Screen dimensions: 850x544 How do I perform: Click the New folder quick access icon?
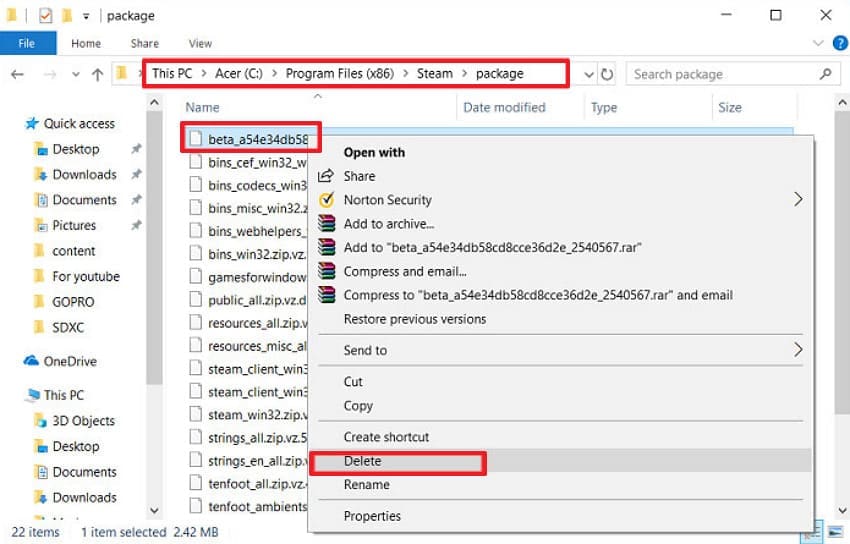(x=67, y=15)
